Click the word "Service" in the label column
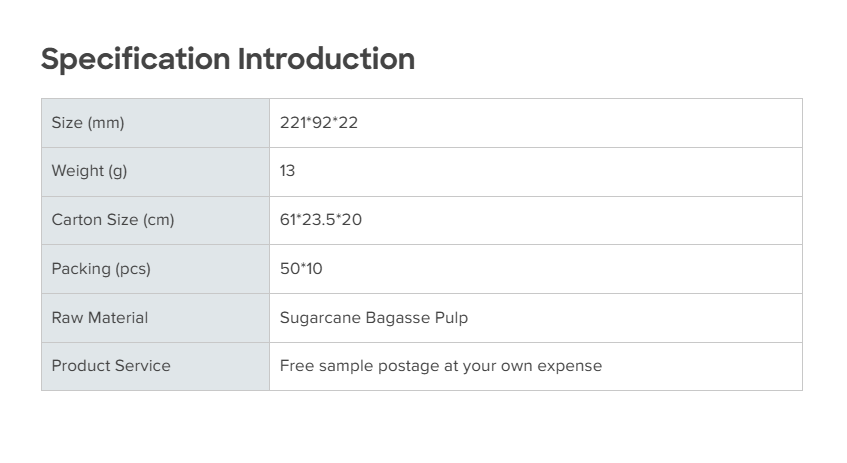 [x=143, y=366]
